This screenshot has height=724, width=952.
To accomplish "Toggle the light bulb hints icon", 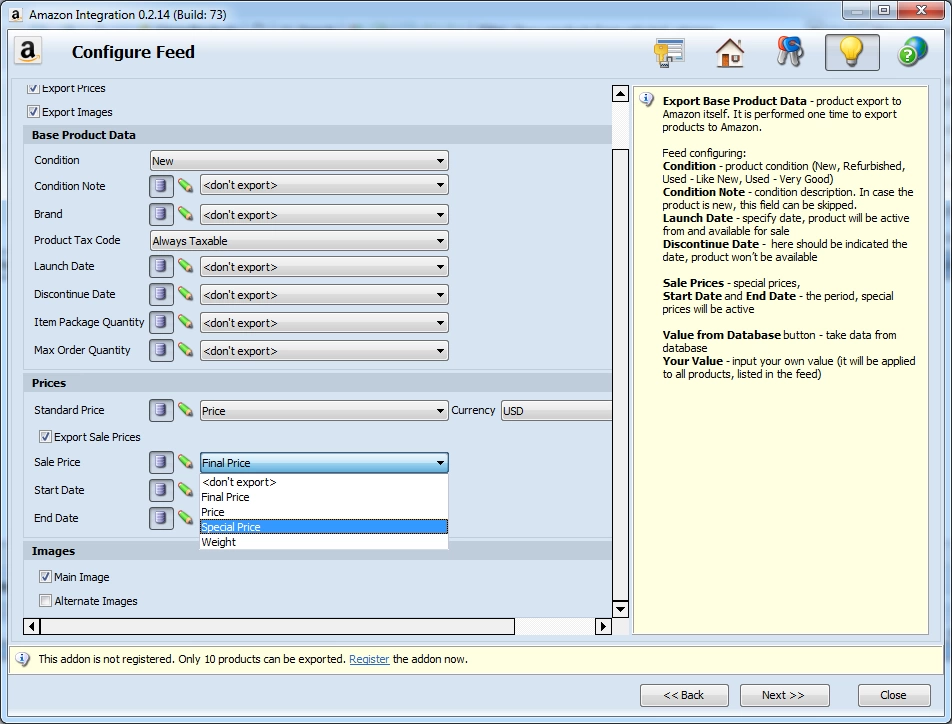I will 852,52.
